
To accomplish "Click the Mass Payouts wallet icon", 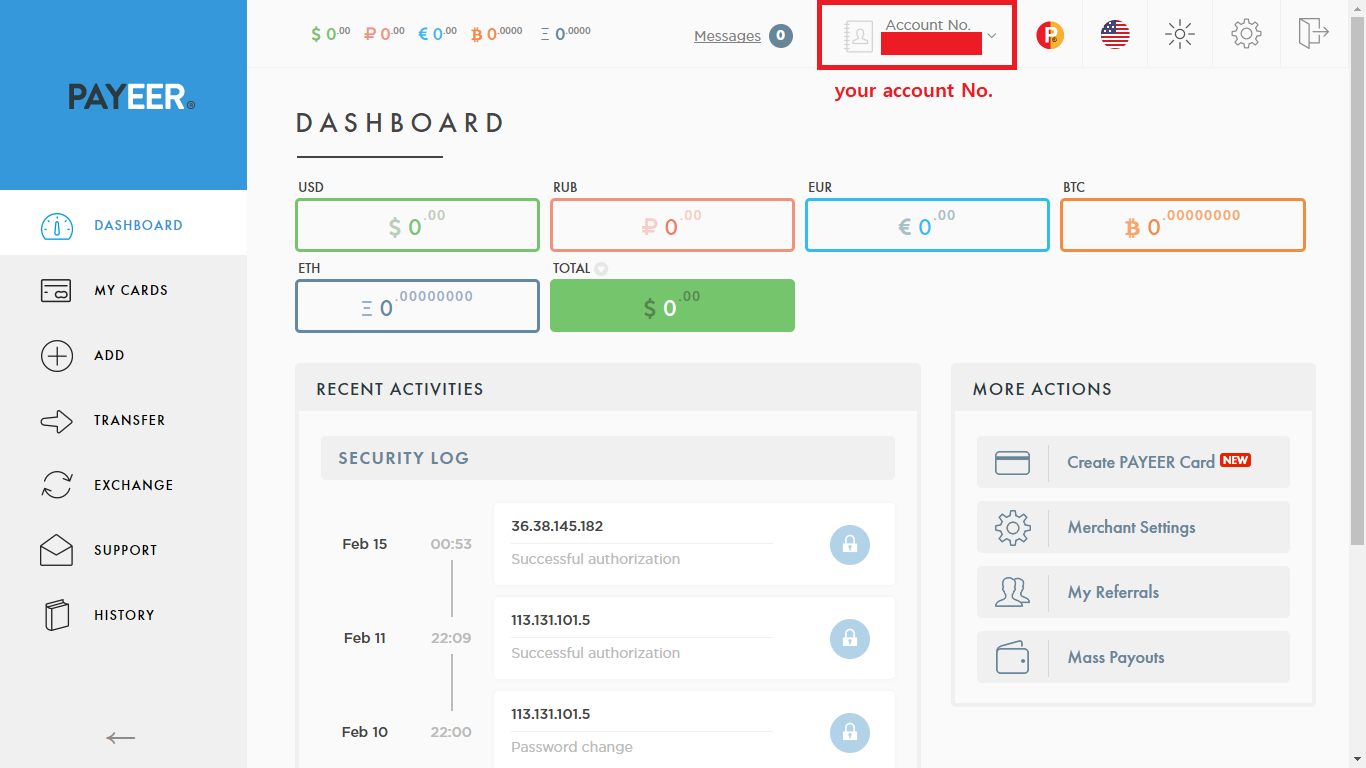I will coord(1012,657).
